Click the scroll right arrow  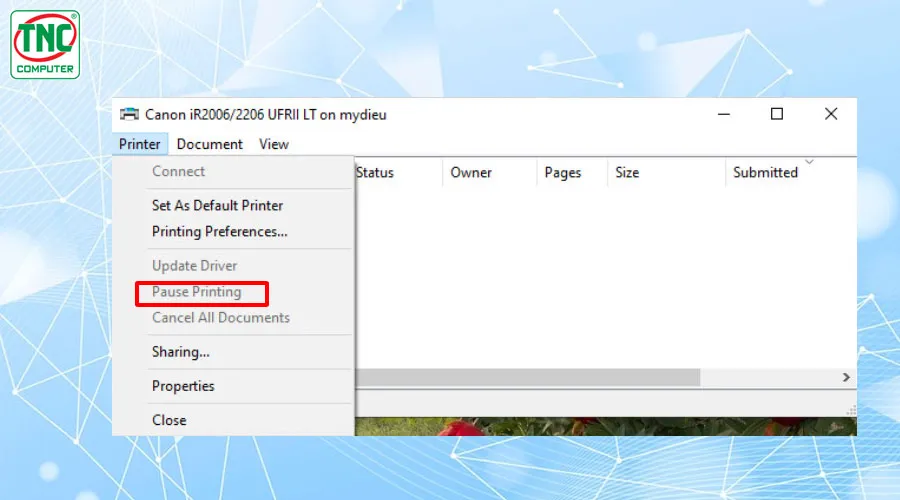(846, 377)
